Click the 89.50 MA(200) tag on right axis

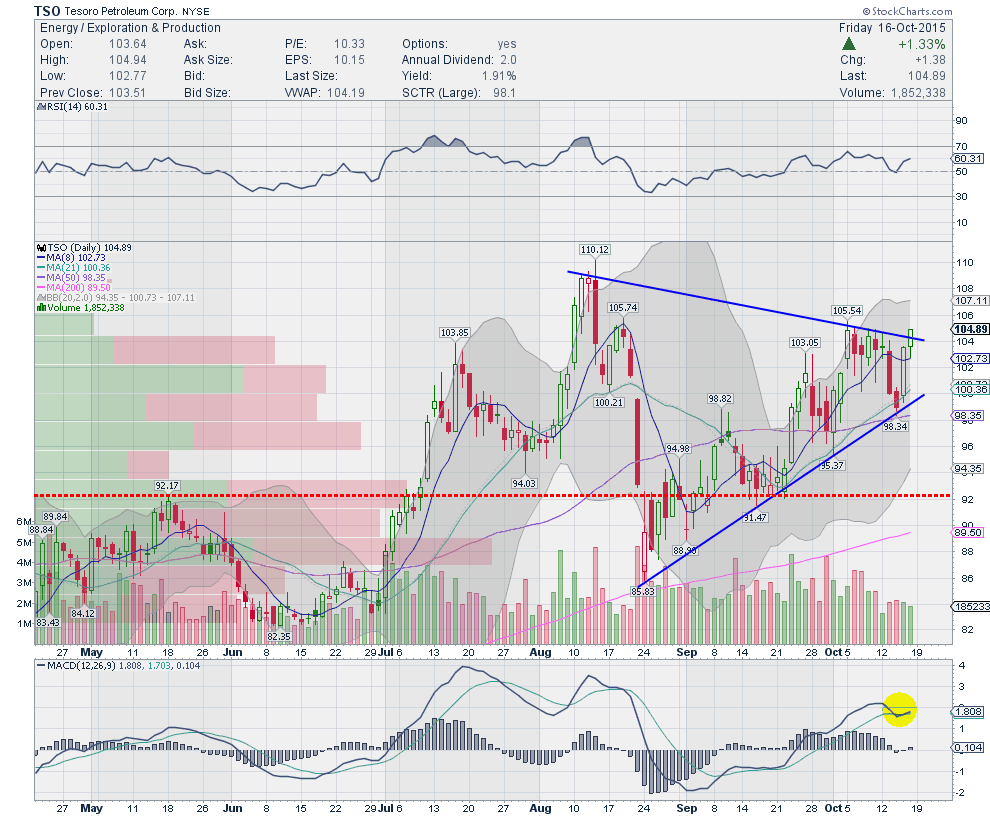point(968,532)
